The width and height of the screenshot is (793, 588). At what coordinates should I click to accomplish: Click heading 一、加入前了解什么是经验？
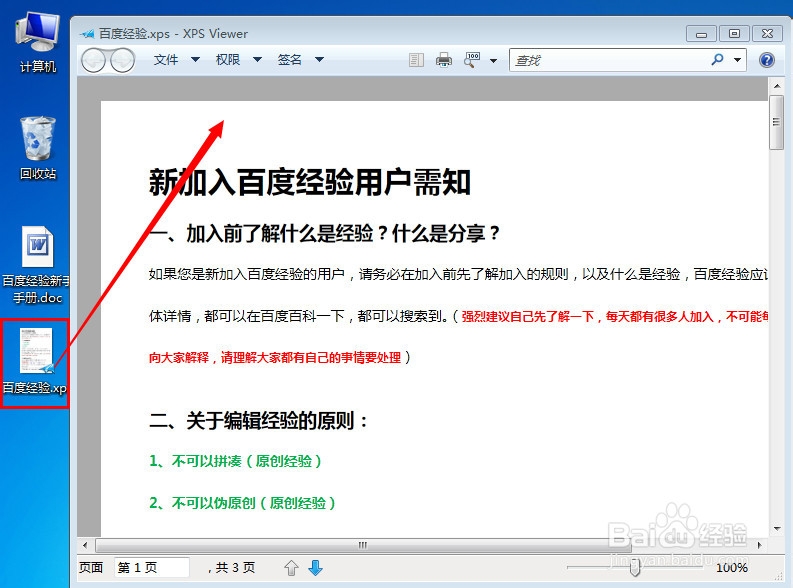tap(261, 234)
